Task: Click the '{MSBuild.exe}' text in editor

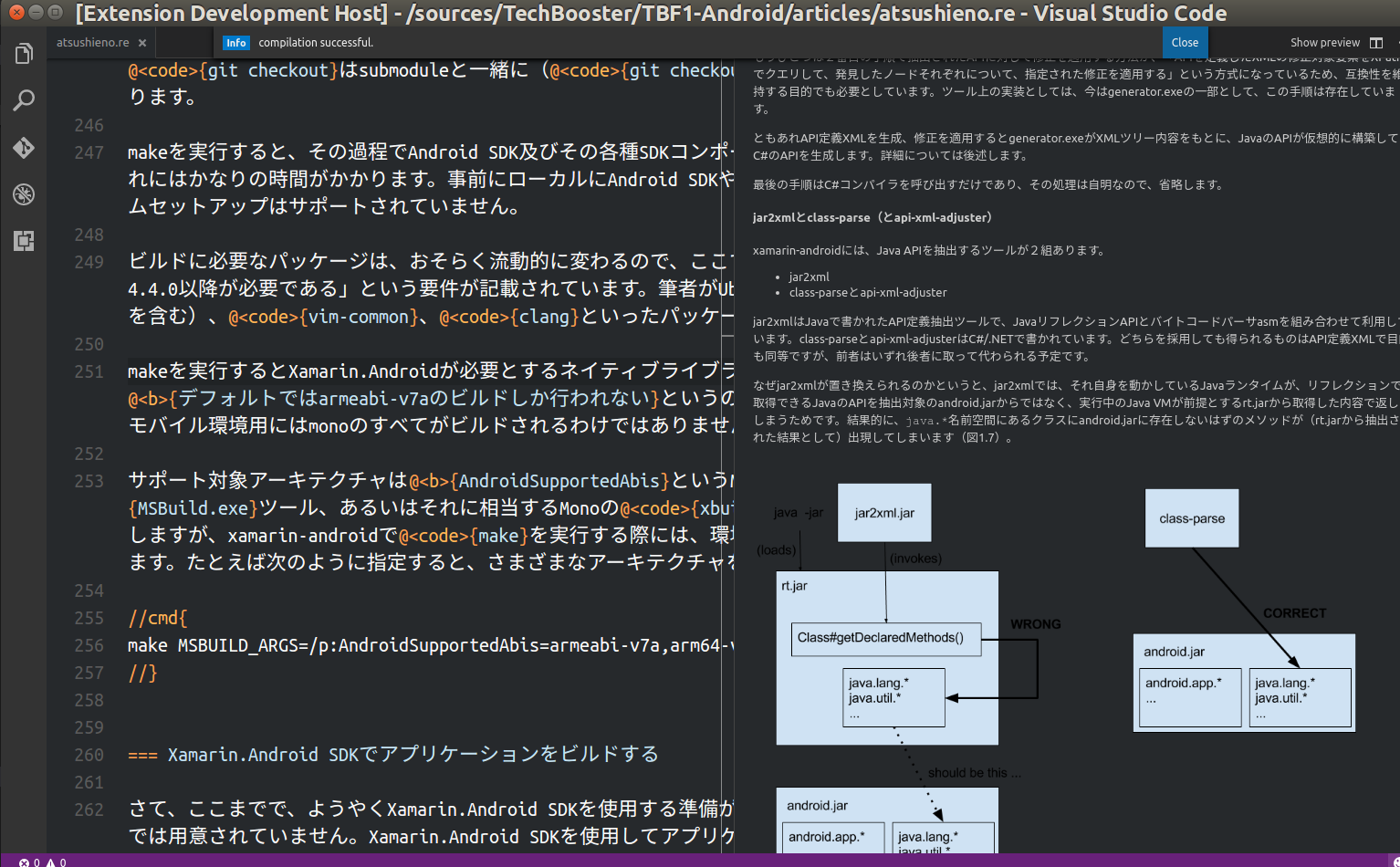Action: 193,508
